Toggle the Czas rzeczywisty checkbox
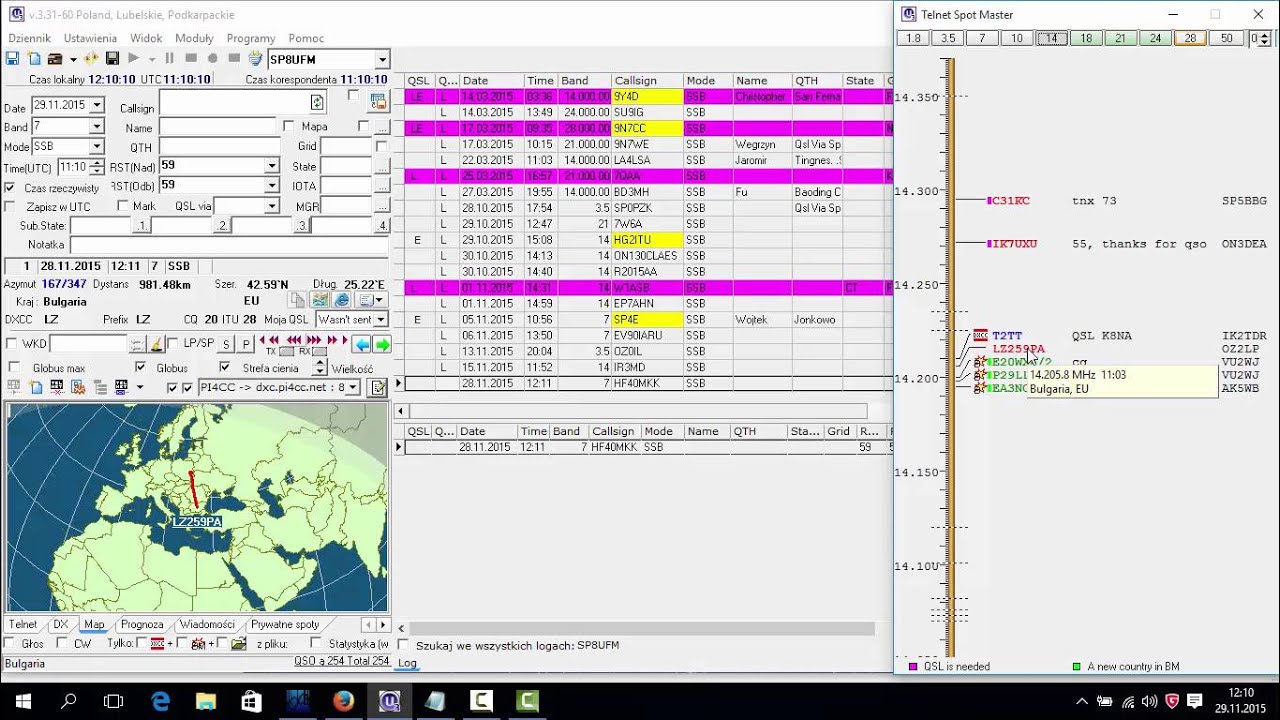1280x720 pixels. pos(10,188)
